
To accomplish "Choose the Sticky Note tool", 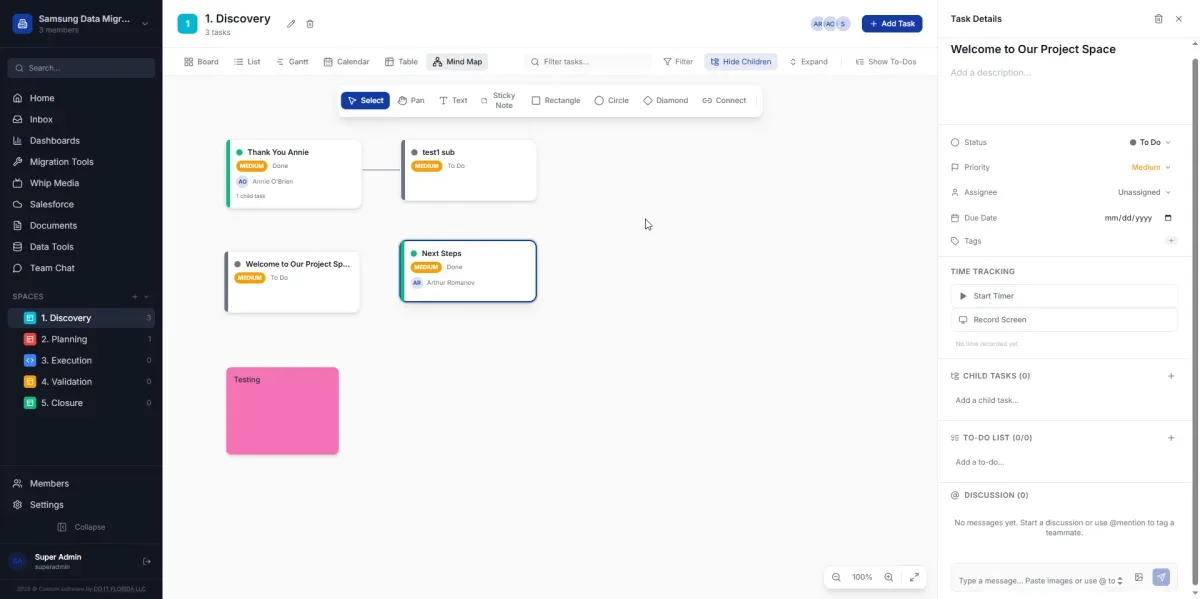I will [x=497, y=101].
